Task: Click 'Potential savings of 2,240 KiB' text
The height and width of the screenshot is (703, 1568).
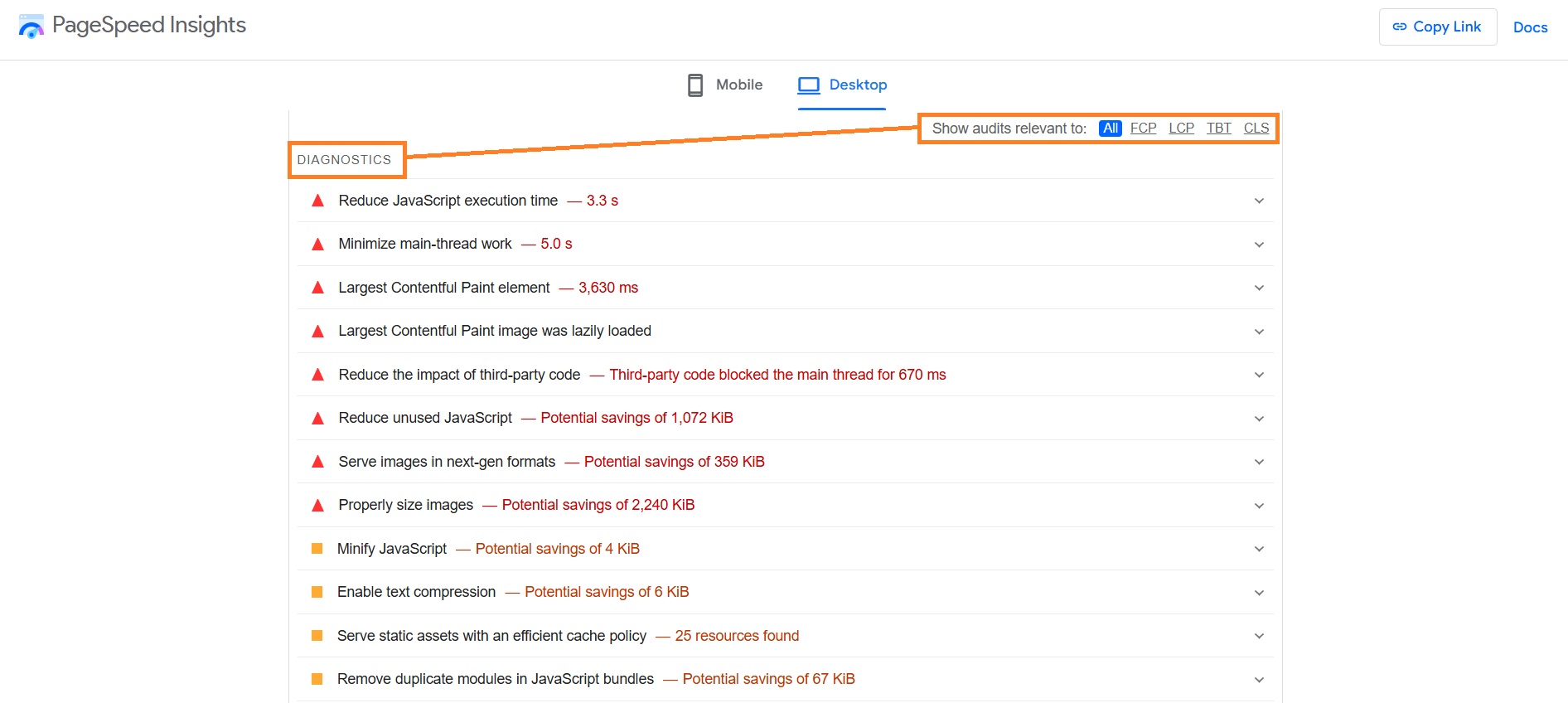Action: tap(598, 505)
